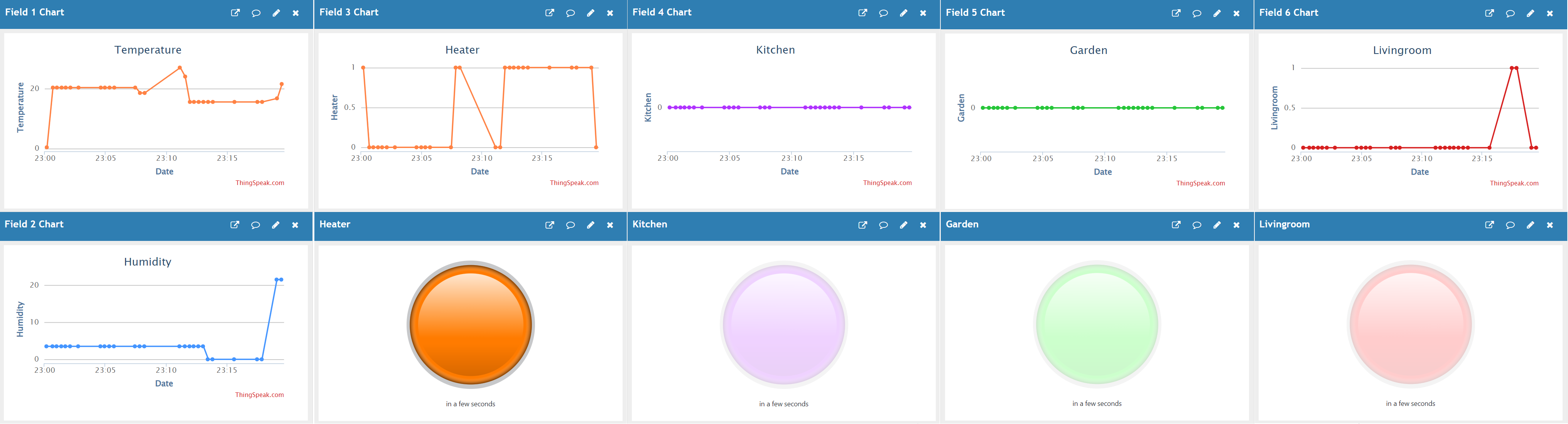
Task: Open comments for Field 1 Chart
Action: [256, 13]
